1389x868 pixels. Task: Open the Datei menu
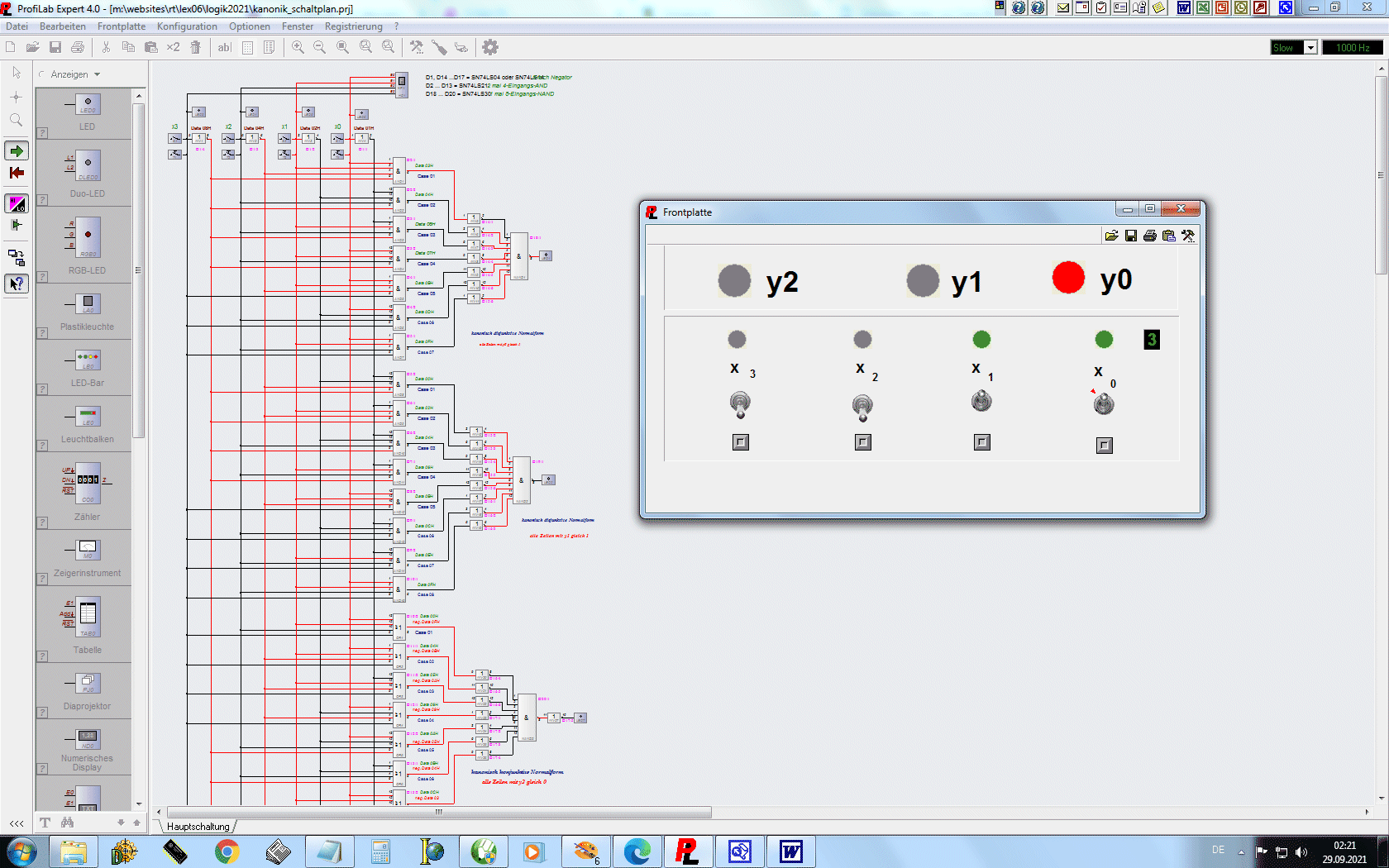click(17, 26)
